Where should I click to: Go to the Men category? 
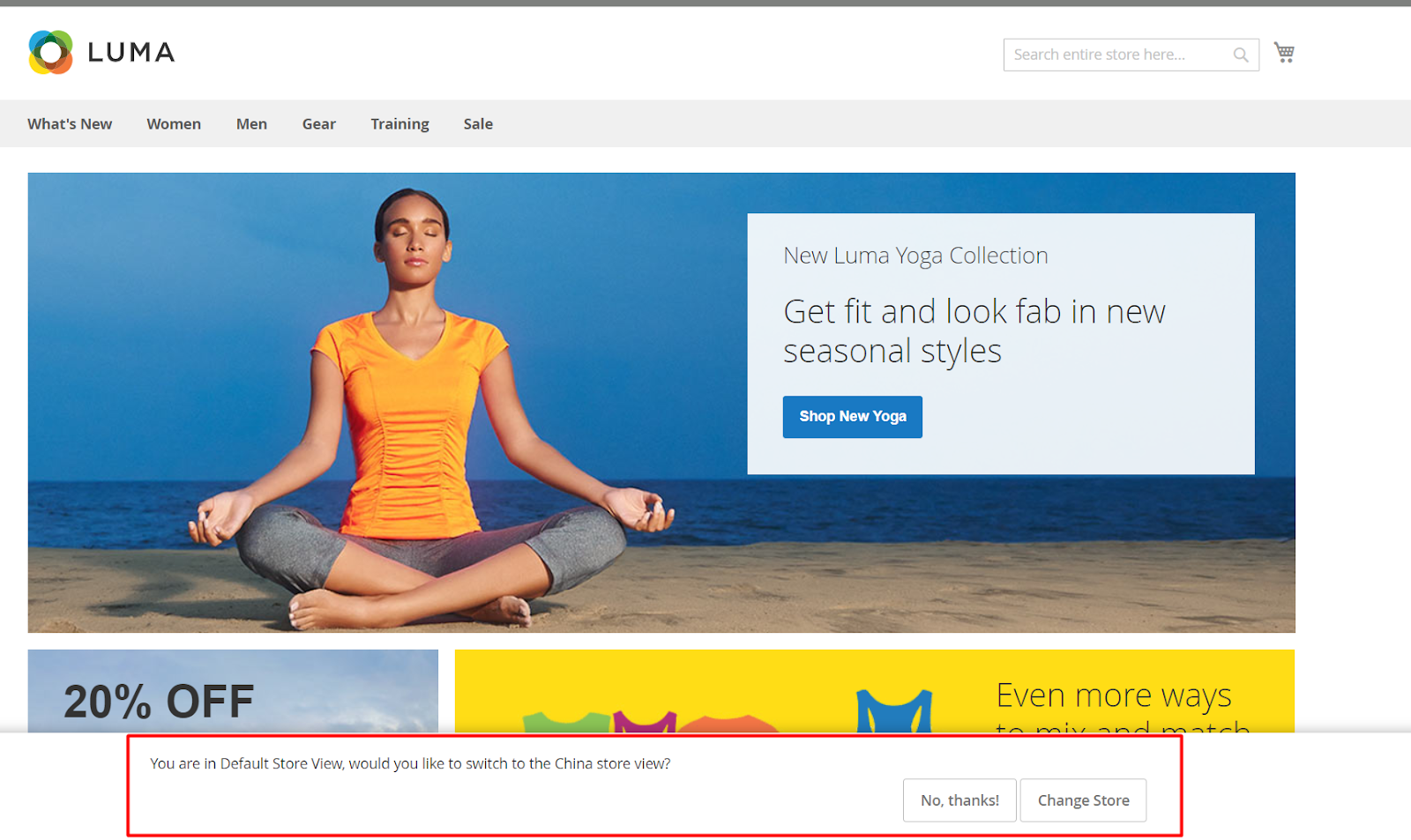click(x=251, y=124)
